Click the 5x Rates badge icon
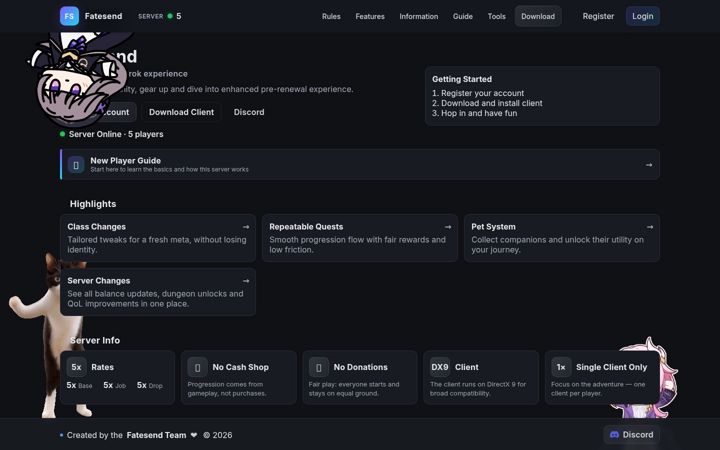The image size is (720, 450). click(x=76, y=367)
